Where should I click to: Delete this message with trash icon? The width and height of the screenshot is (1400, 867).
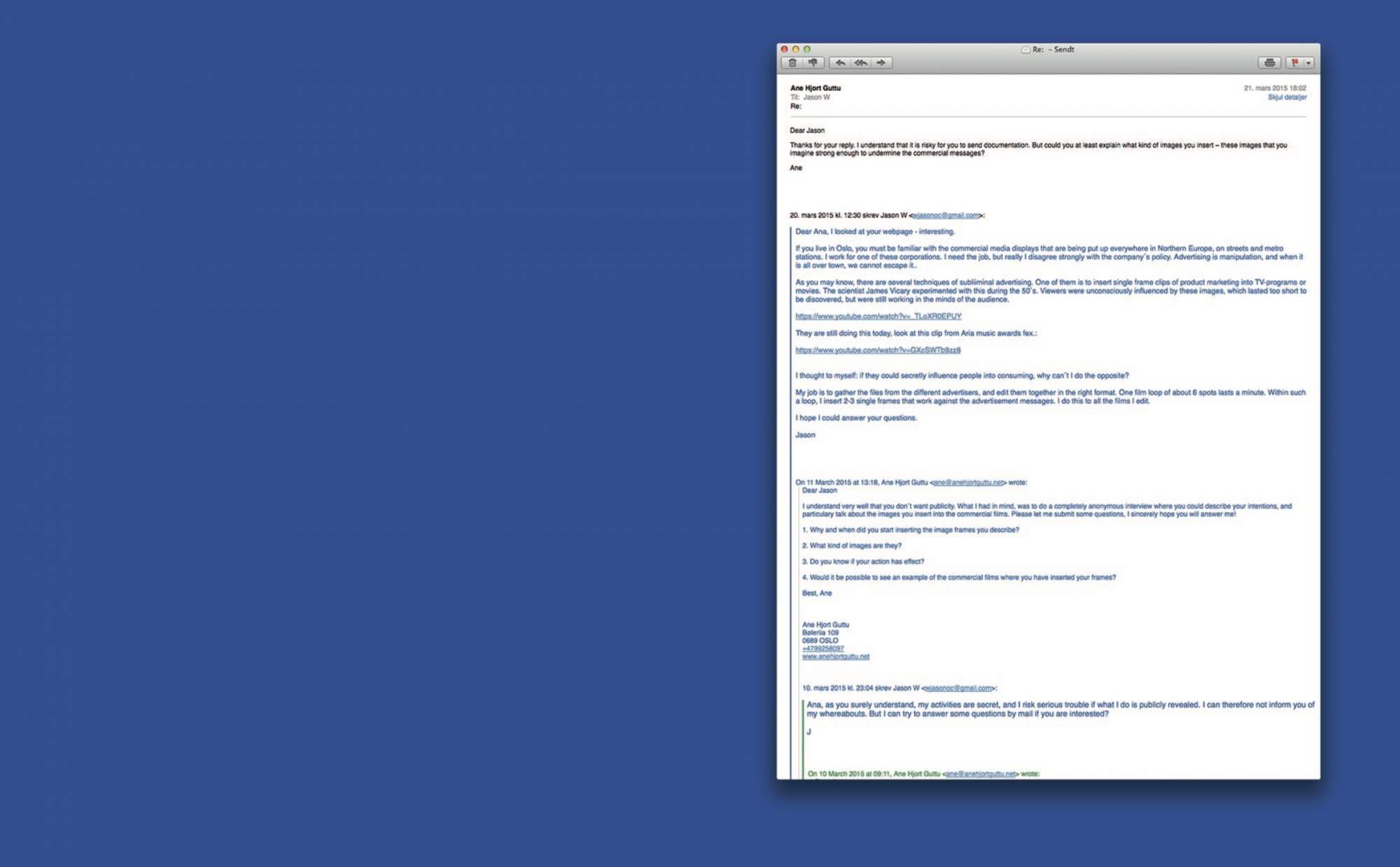[x=792, y=63]
